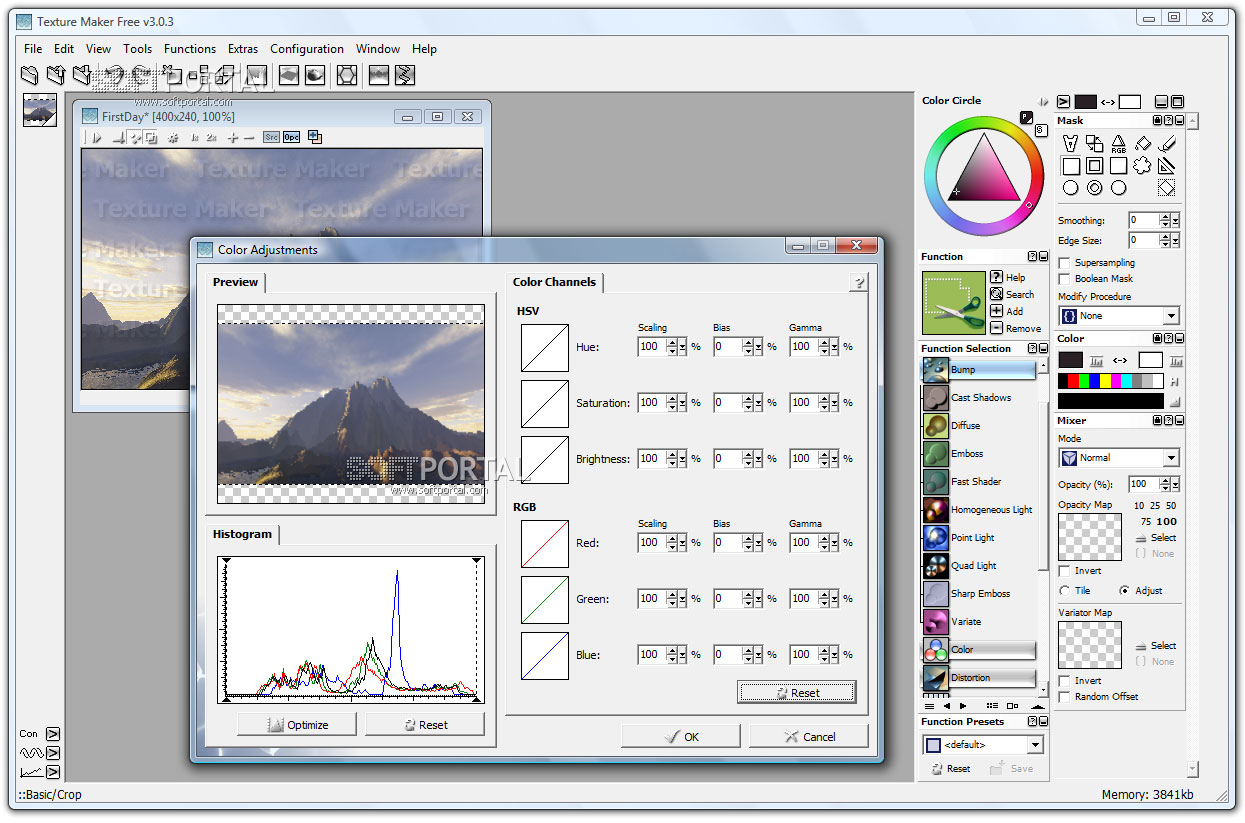Open Hue Scaling value dropdown arrow

tap(684, 347)
